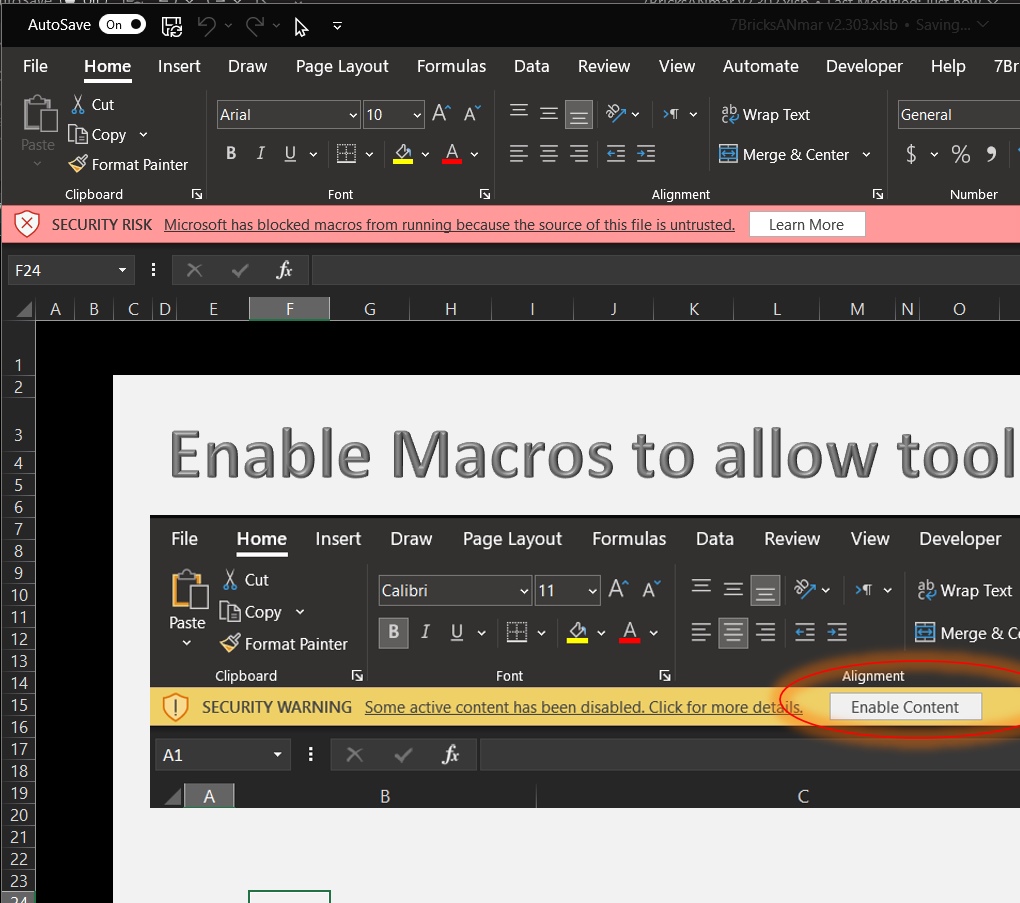The width and height of the screenshot is (1020, 903).
Task: Click the Percent Style icon
Action: (960, 154)
